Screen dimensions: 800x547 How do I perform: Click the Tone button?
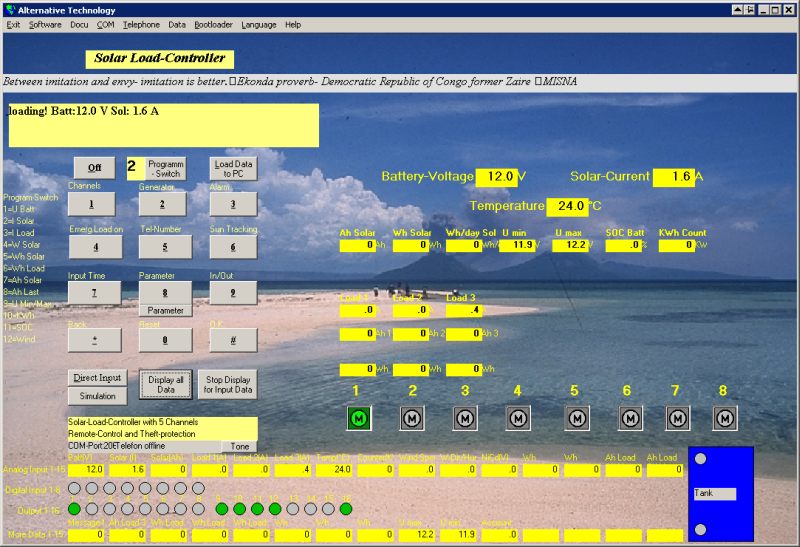click(240, 446)
